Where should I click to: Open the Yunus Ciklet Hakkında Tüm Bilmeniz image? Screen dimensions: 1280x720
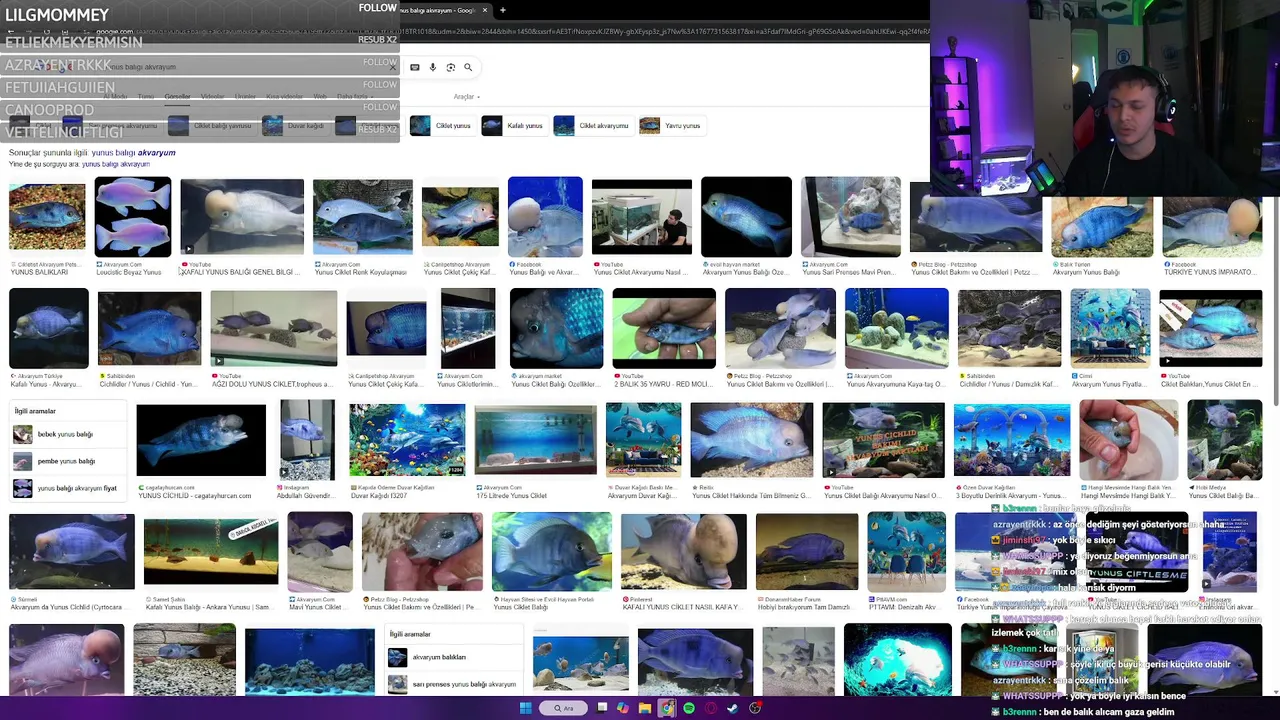[751, 441]
